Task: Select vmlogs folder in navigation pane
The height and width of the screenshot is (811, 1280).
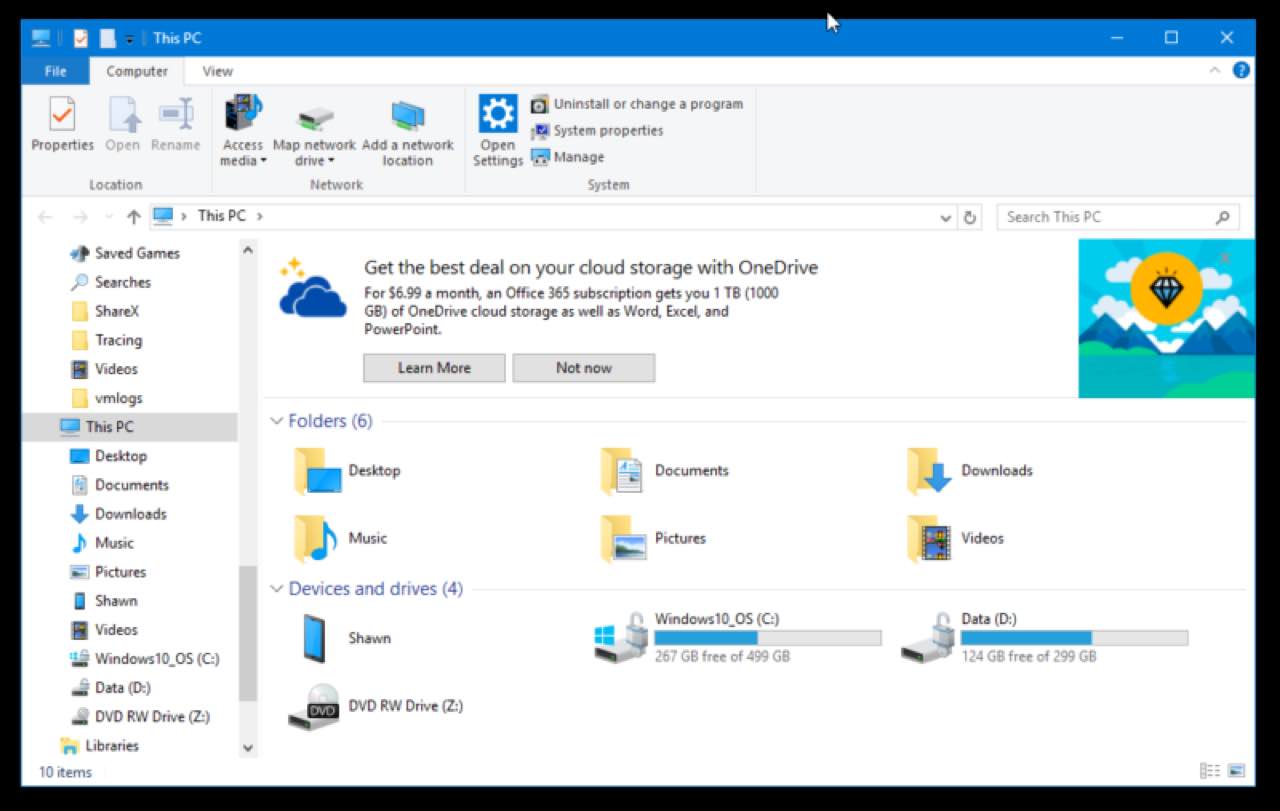Action: 107,398
